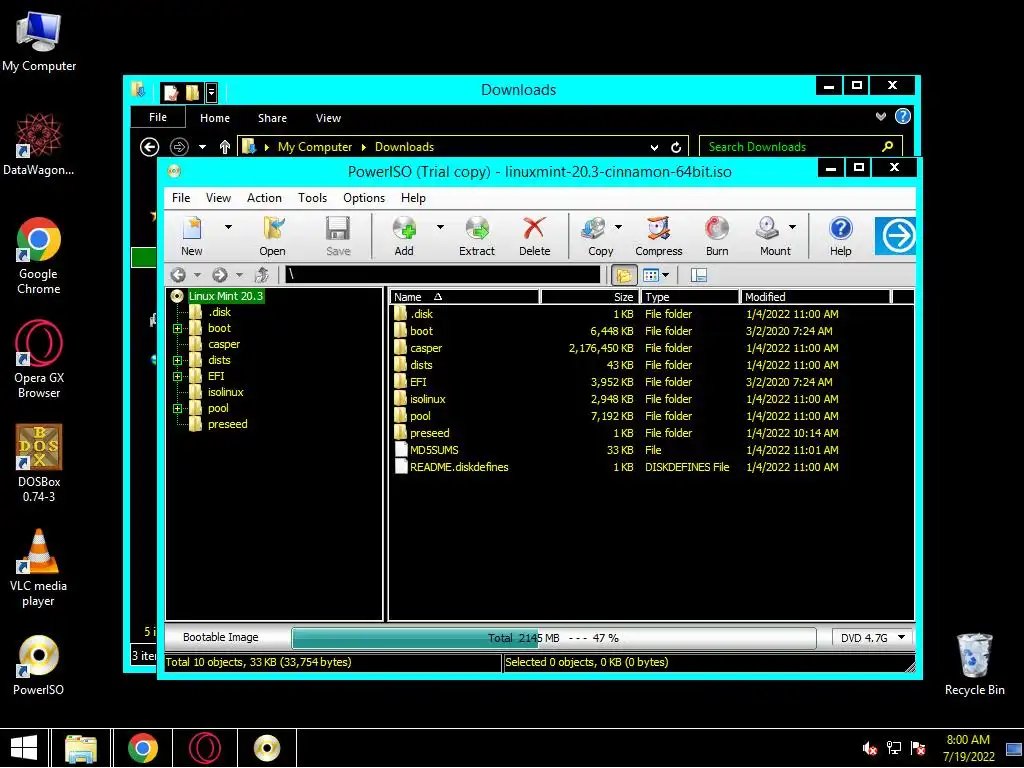Click the PowerISO path input field
The width and height of the screenshot is (1024, 768).
pos(442,275)
